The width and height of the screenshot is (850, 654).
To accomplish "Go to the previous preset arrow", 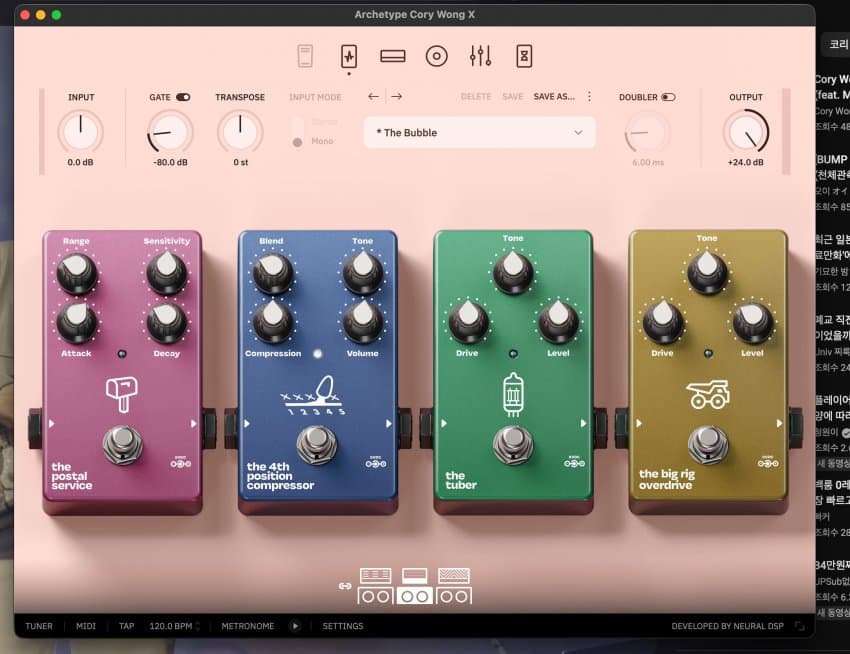I will 374,97.
